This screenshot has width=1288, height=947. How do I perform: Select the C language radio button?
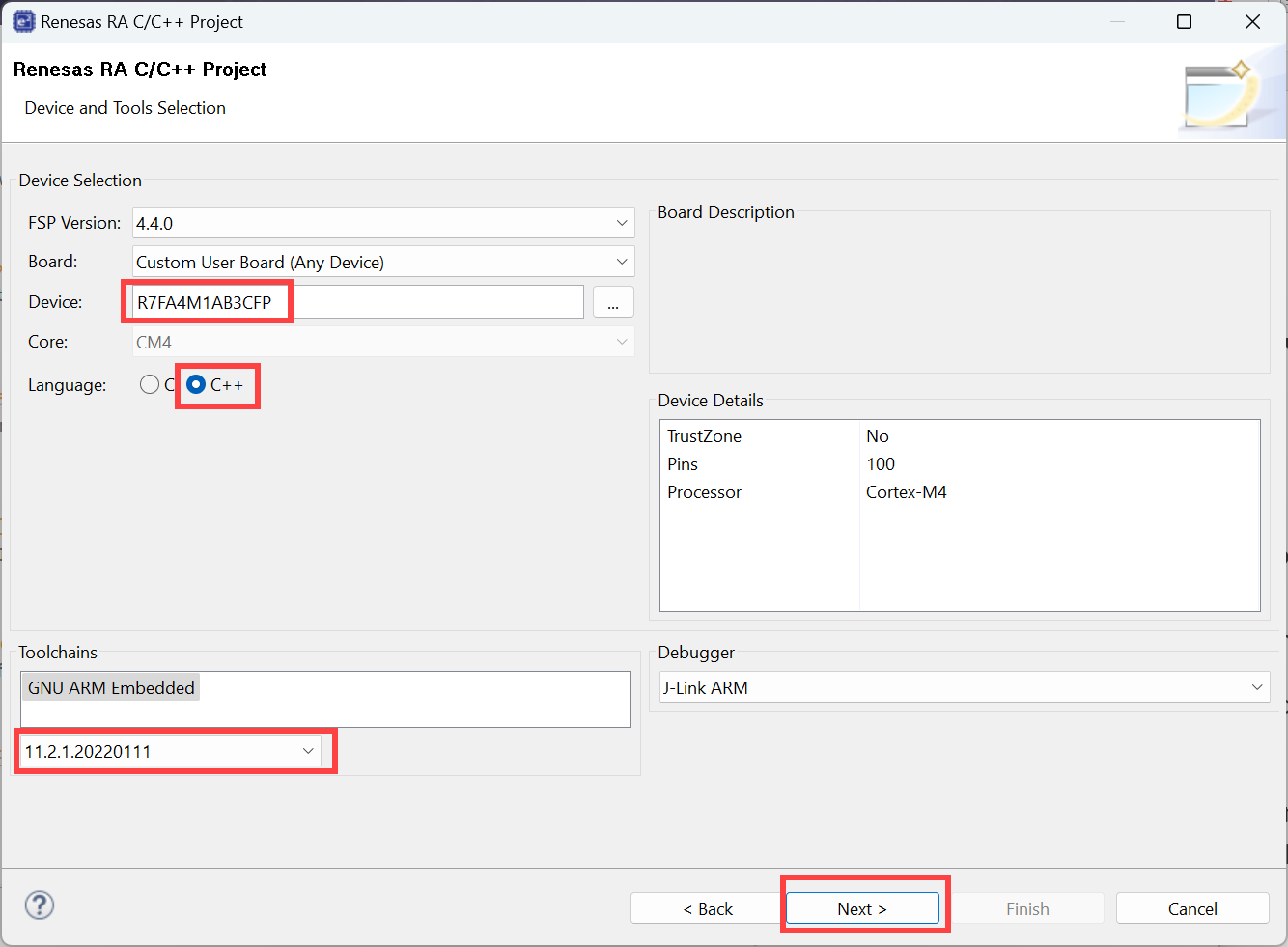tap(150, 384)
